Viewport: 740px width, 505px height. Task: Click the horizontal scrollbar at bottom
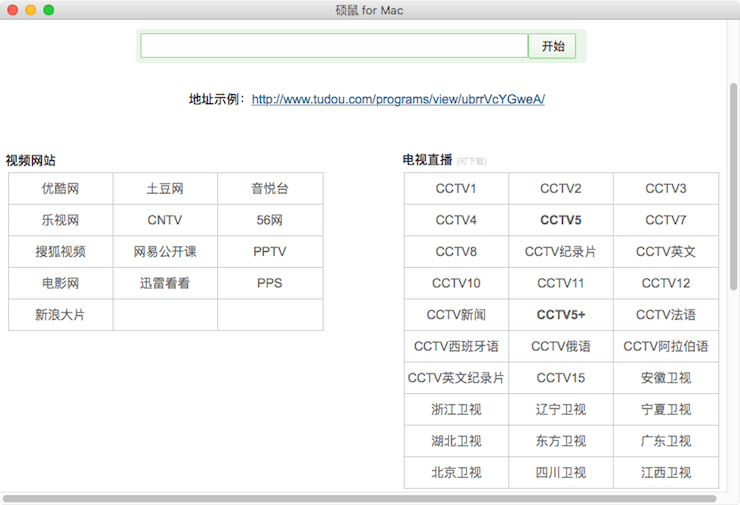(360, 499)
